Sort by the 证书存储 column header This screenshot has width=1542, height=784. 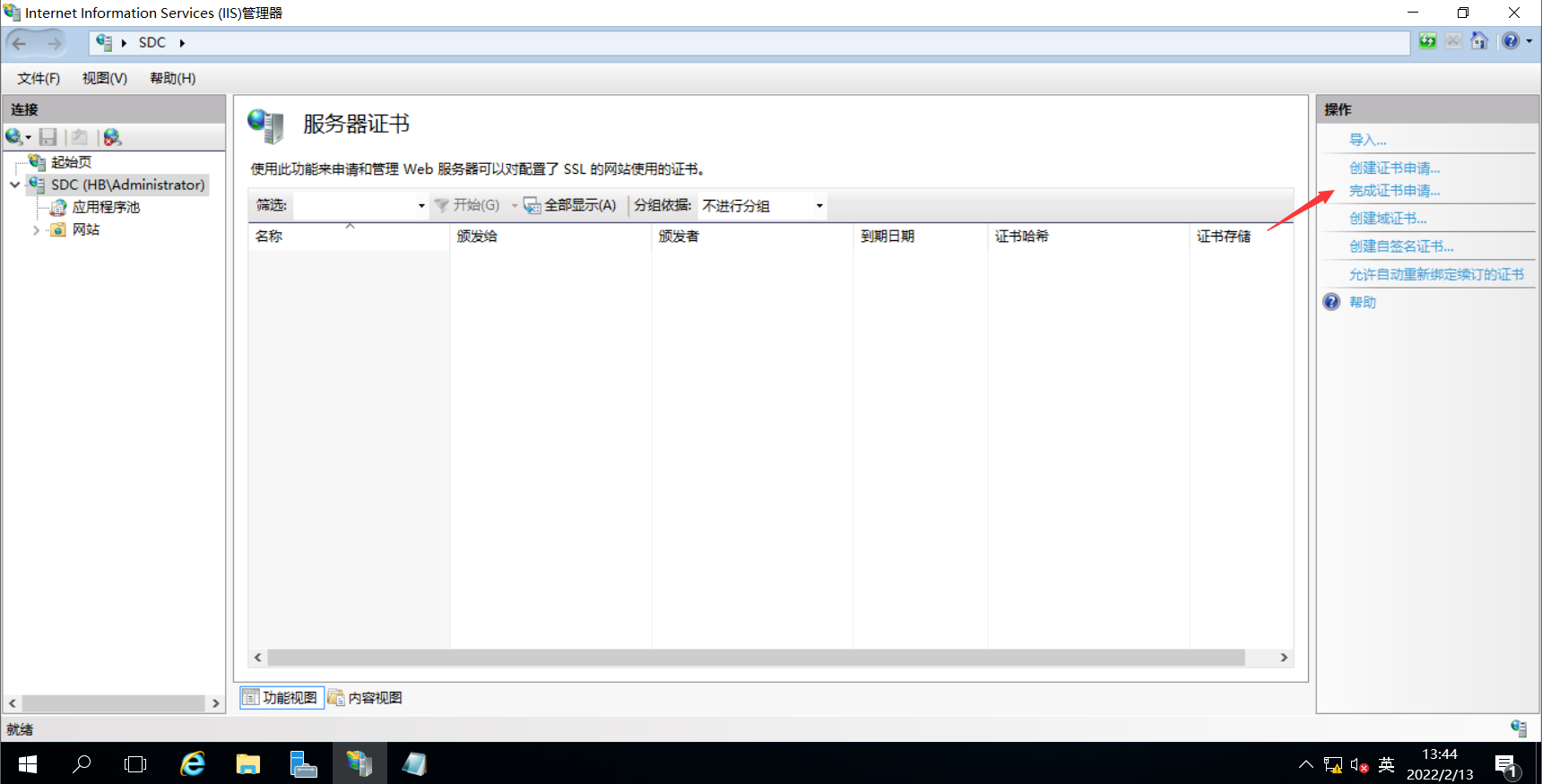point(1241,237)
